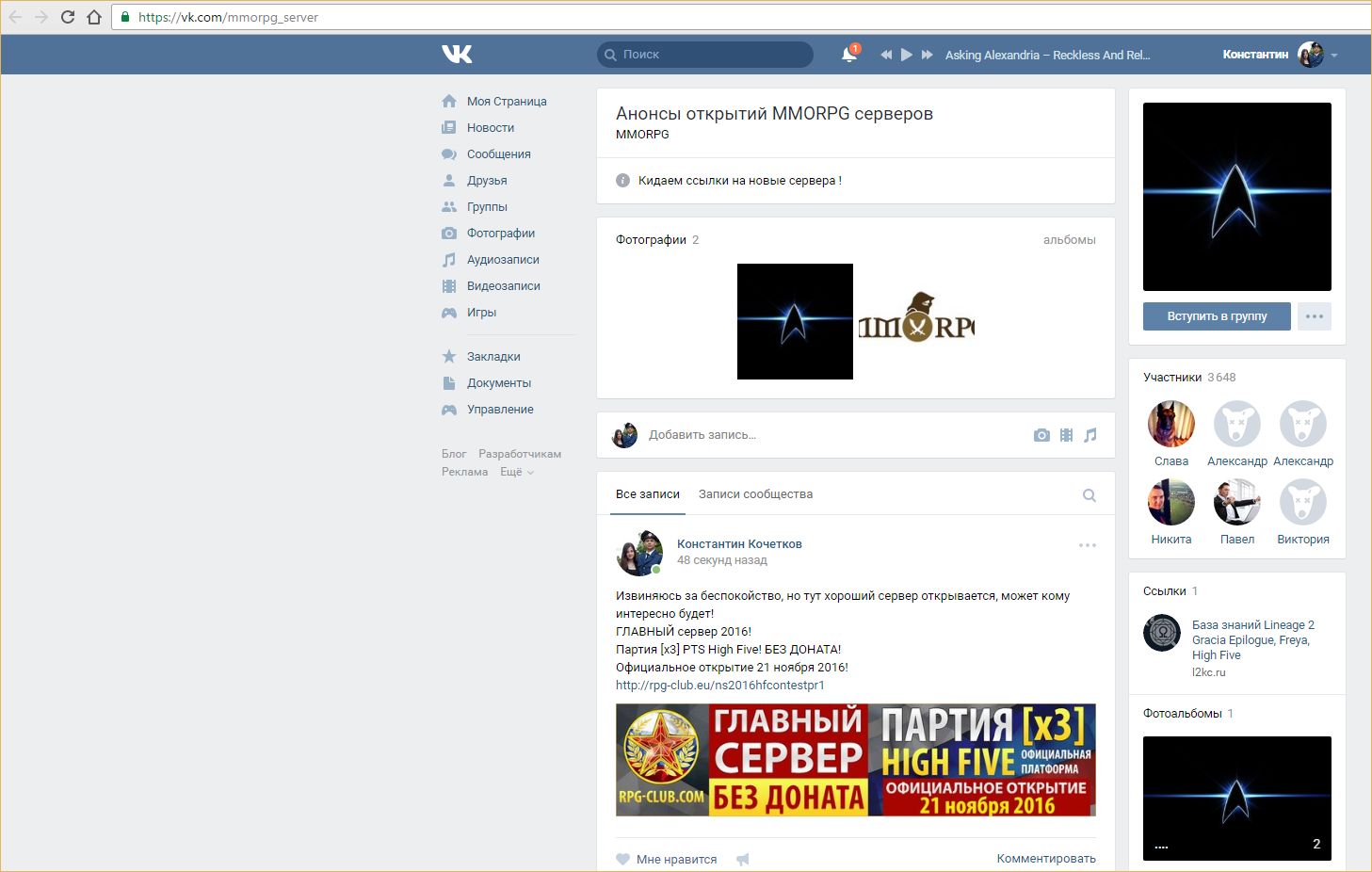1372x872 pixels.
Task: Expand the Константин profile menu arrow
Action: click(1334, 56)
